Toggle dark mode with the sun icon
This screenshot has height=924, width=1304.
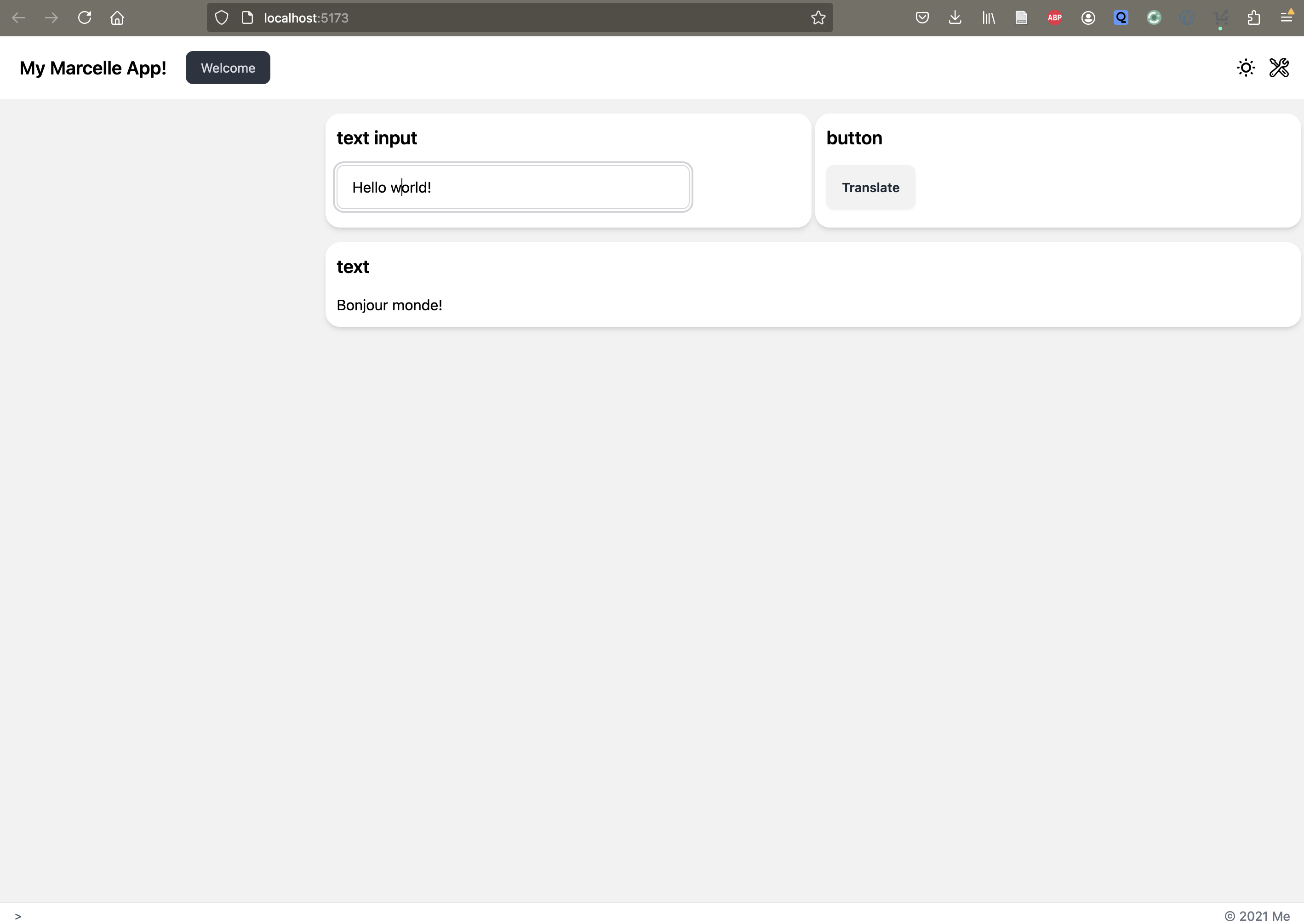tap(1246, 67)
